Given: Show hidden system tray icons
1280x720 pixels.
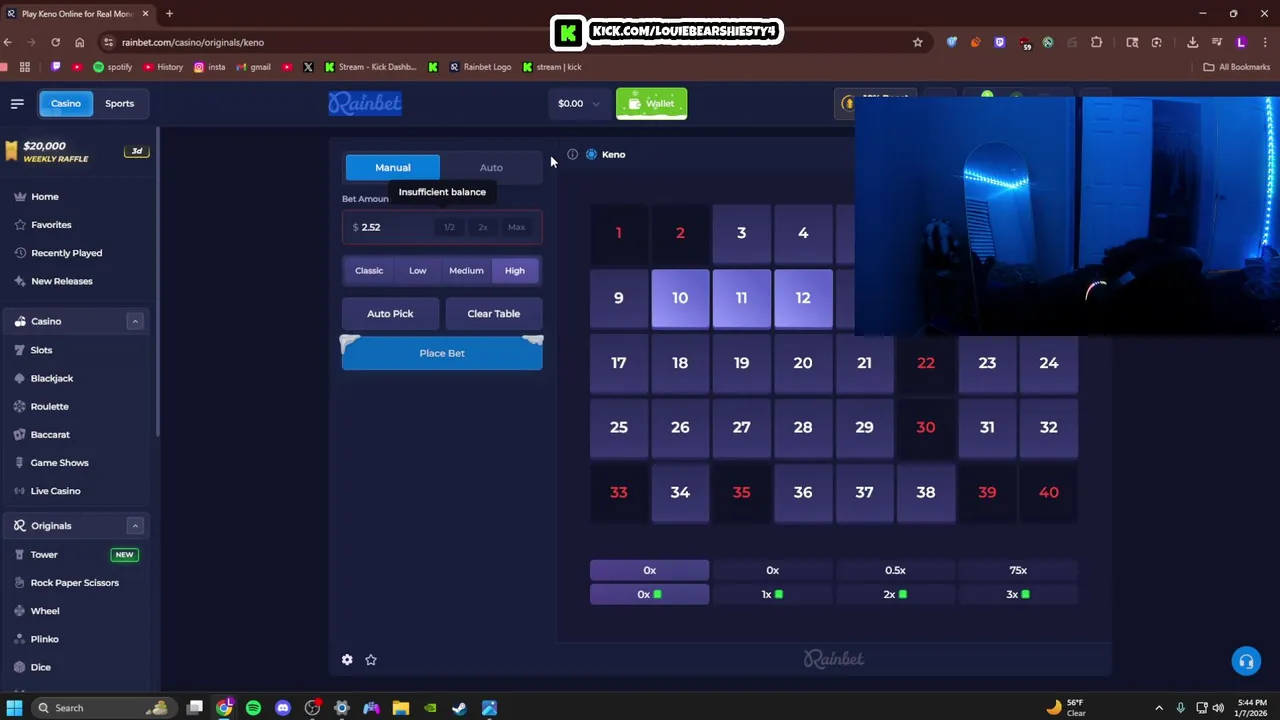Looking at the screenshot, I should [1159, 708].
